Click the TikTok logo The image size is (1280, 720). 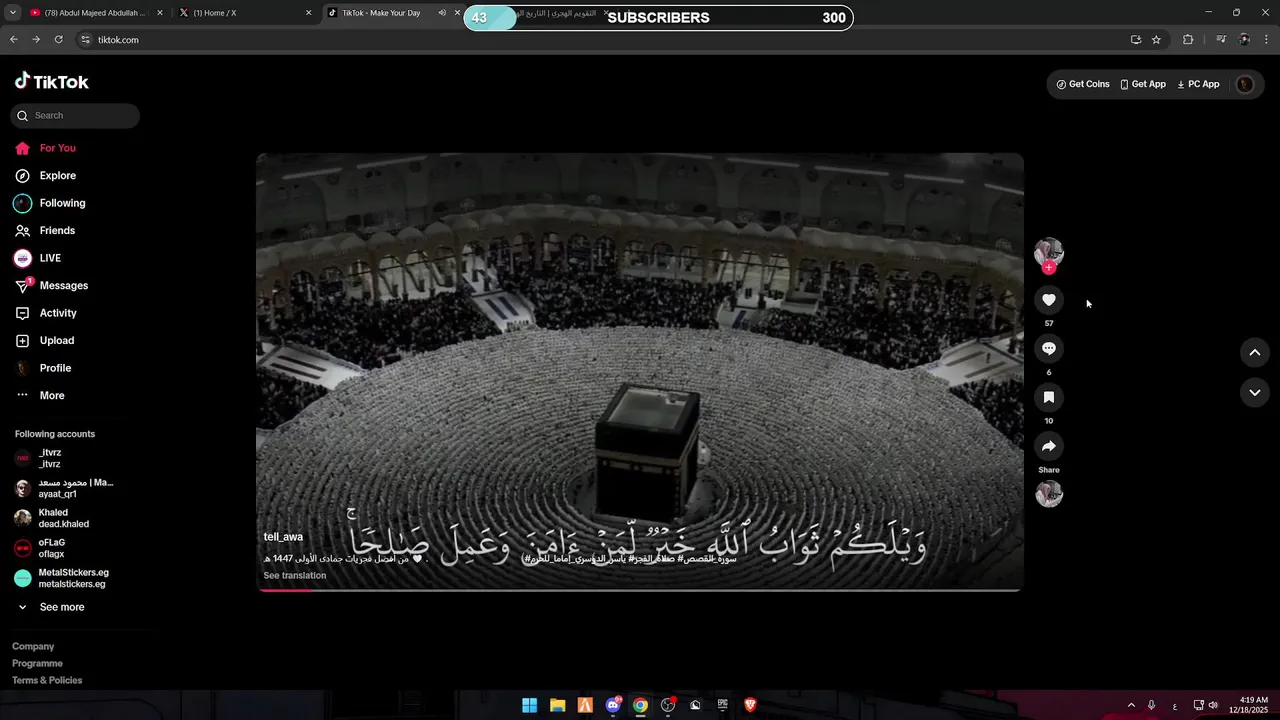coord(52,82)
